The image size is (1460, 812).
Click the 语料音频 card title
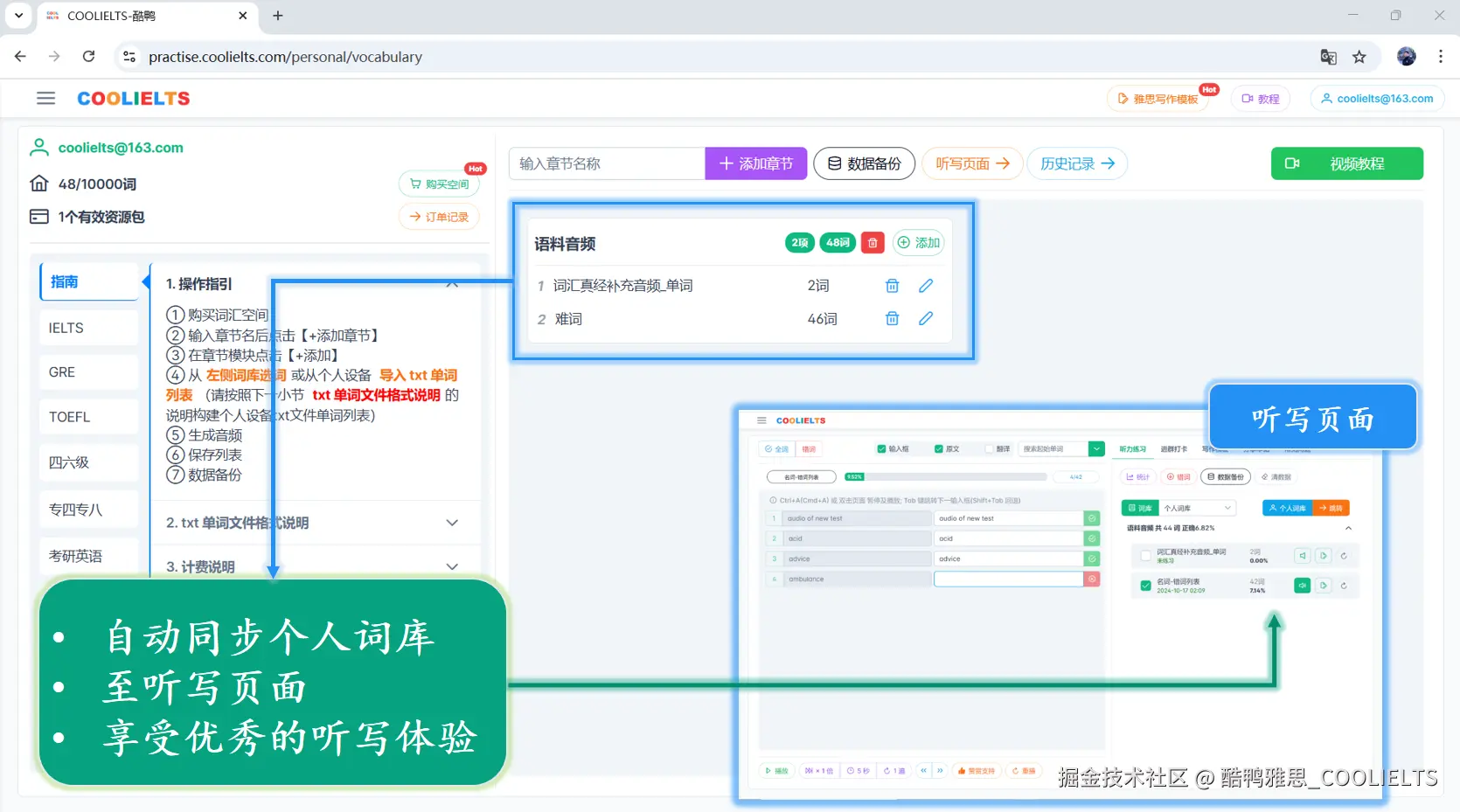(565, 244)
